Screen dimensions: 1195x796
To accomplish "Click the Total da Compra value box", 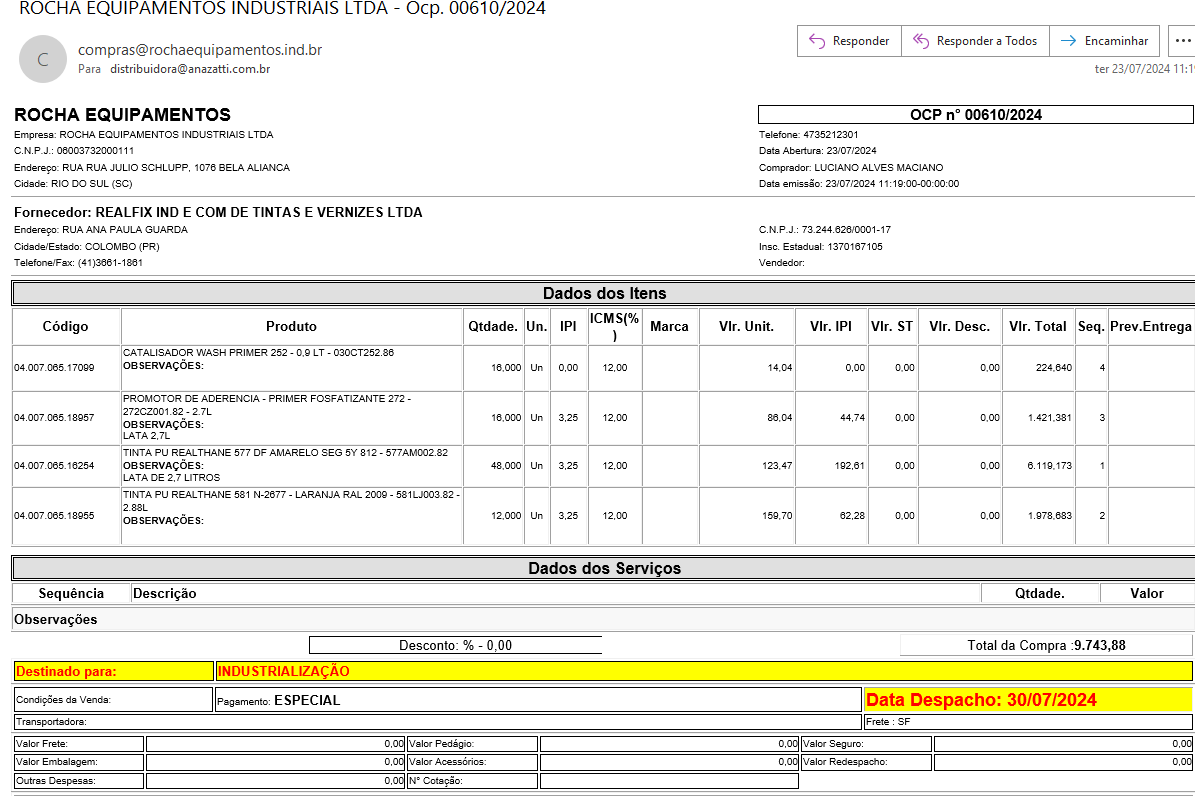I will tap(1046, 645).
